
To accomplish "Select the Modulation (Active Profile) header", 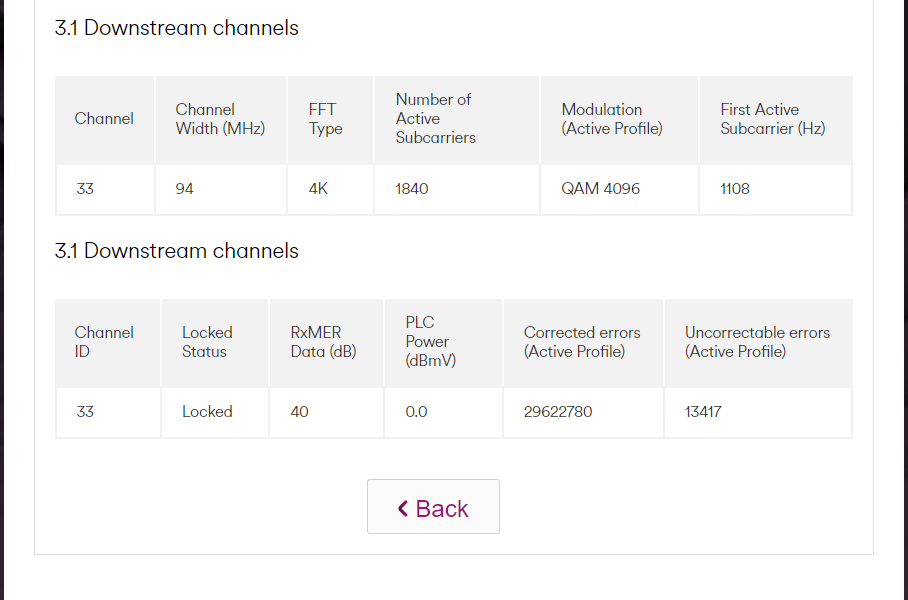I will coord(612,119).
